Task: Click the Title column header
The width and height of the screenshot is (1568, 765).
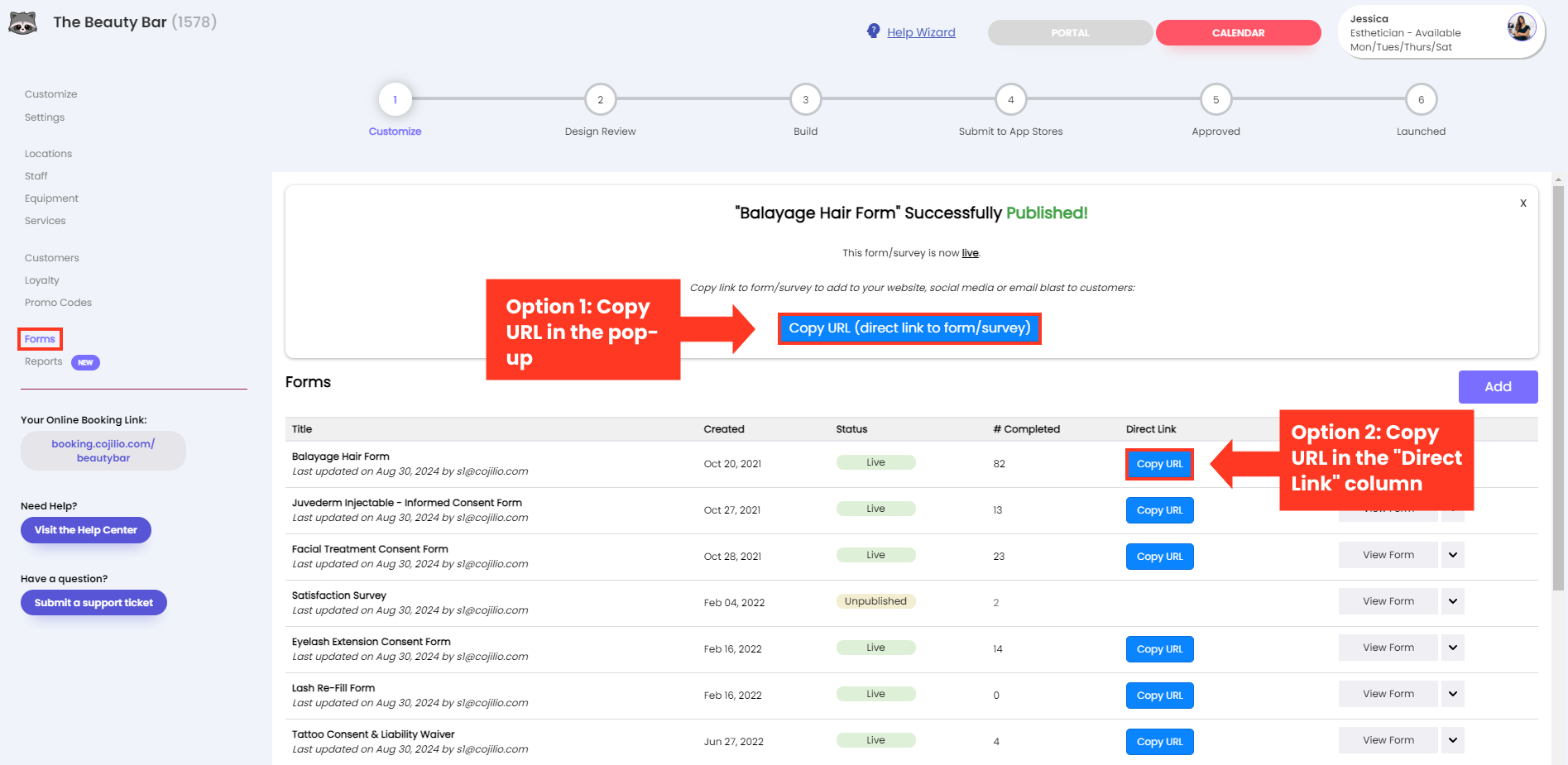Action: (x=302, y=429)
